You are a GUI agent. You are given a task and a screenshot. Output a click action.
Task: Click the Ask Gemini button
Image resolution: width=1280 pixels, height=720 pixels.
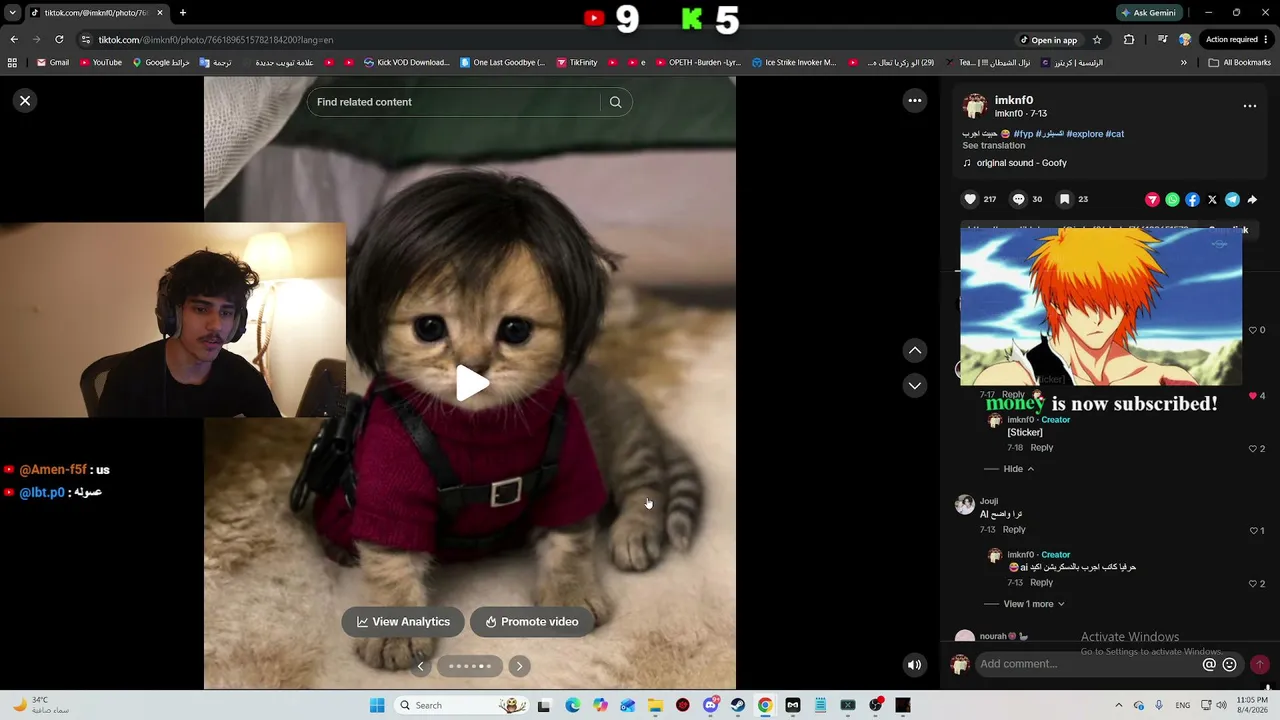(1148, 13)
